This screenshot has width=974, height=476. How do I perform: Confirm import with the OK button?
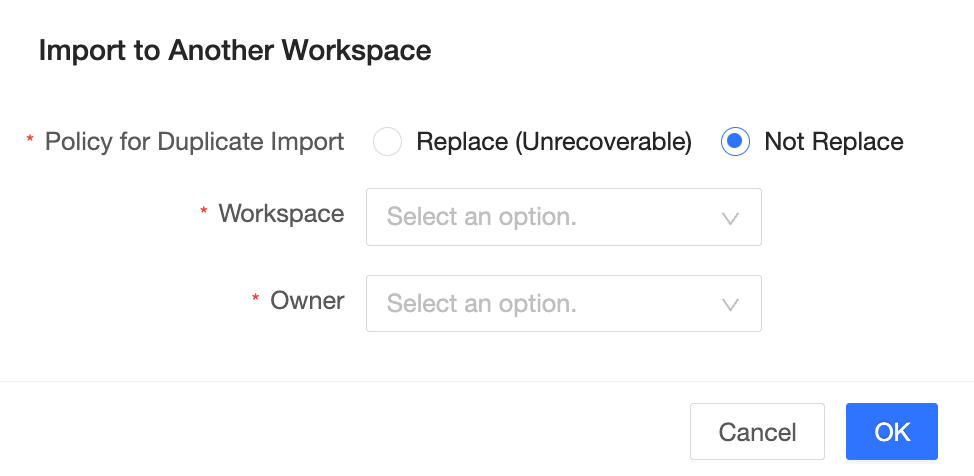tap(891, 432)
